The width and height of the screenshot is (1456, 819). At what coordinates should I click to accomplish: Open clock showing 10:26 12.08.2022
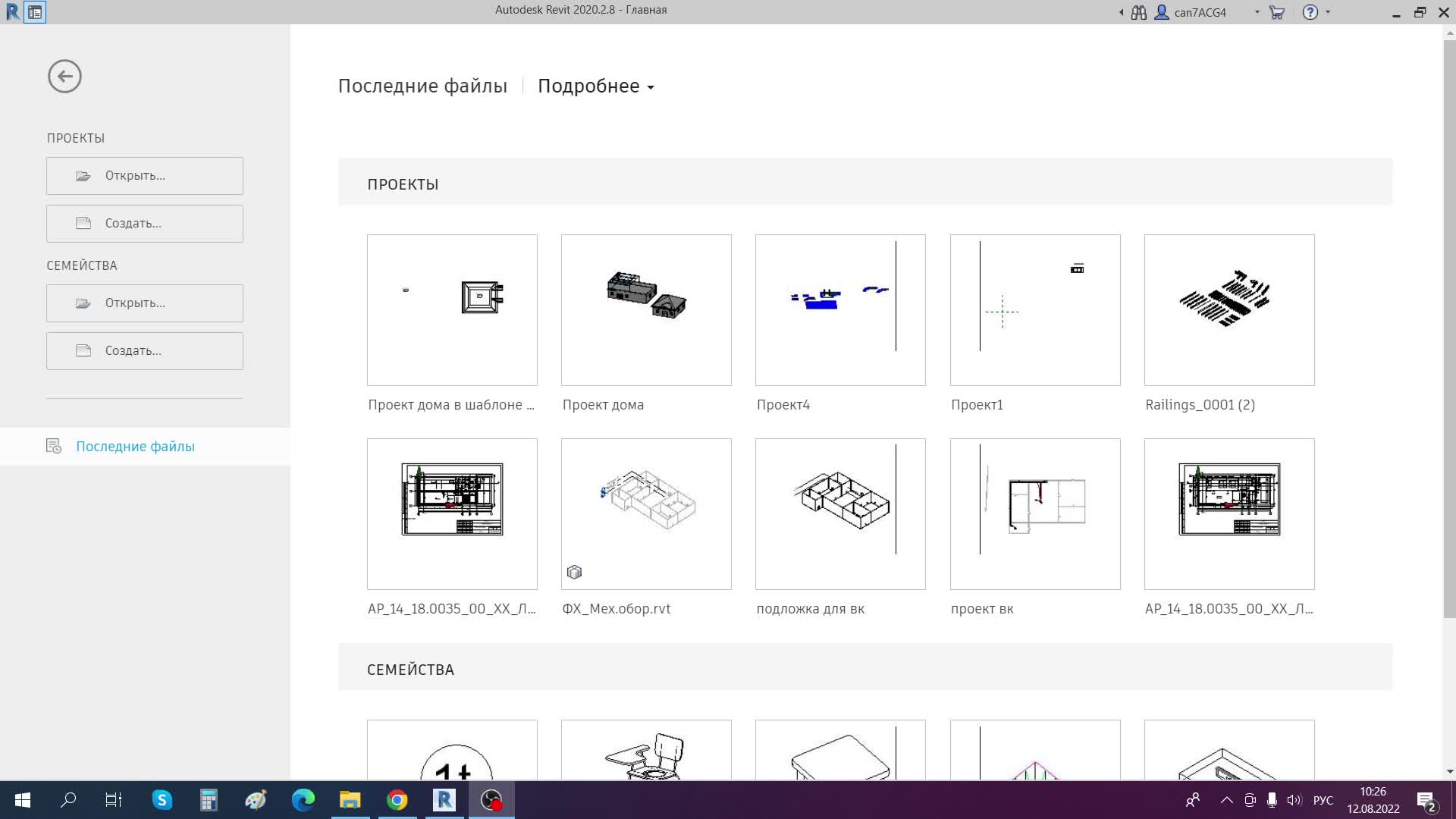[x=1373, y=800]
